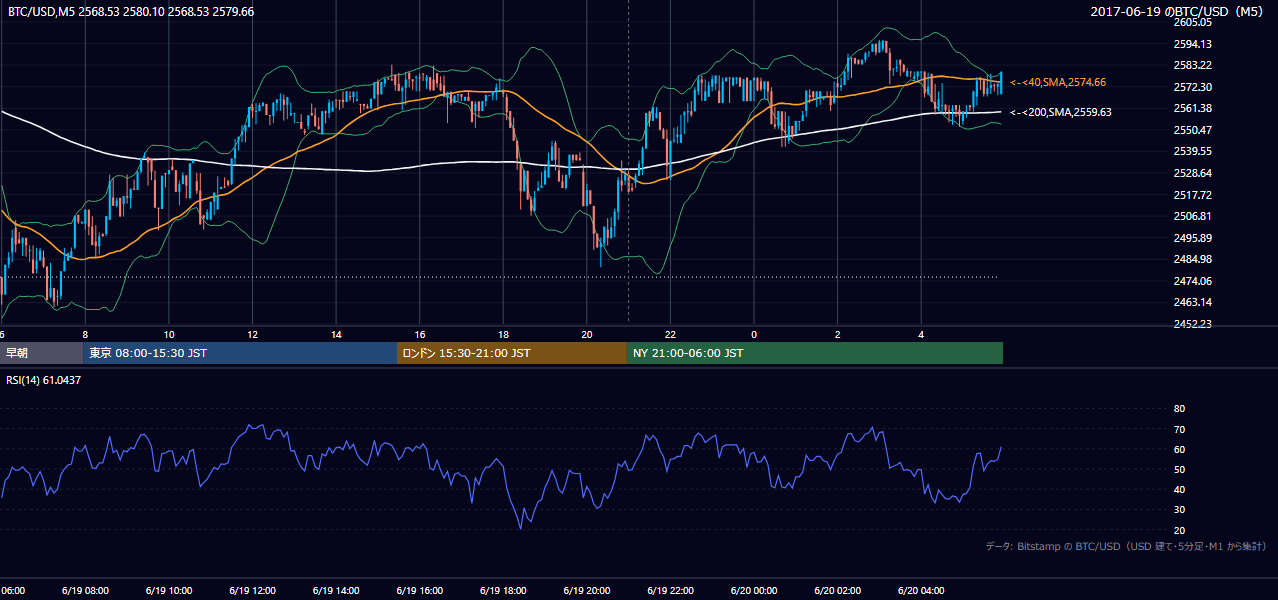Click the RSI 30 level axis label

(x=1179, y=510)
